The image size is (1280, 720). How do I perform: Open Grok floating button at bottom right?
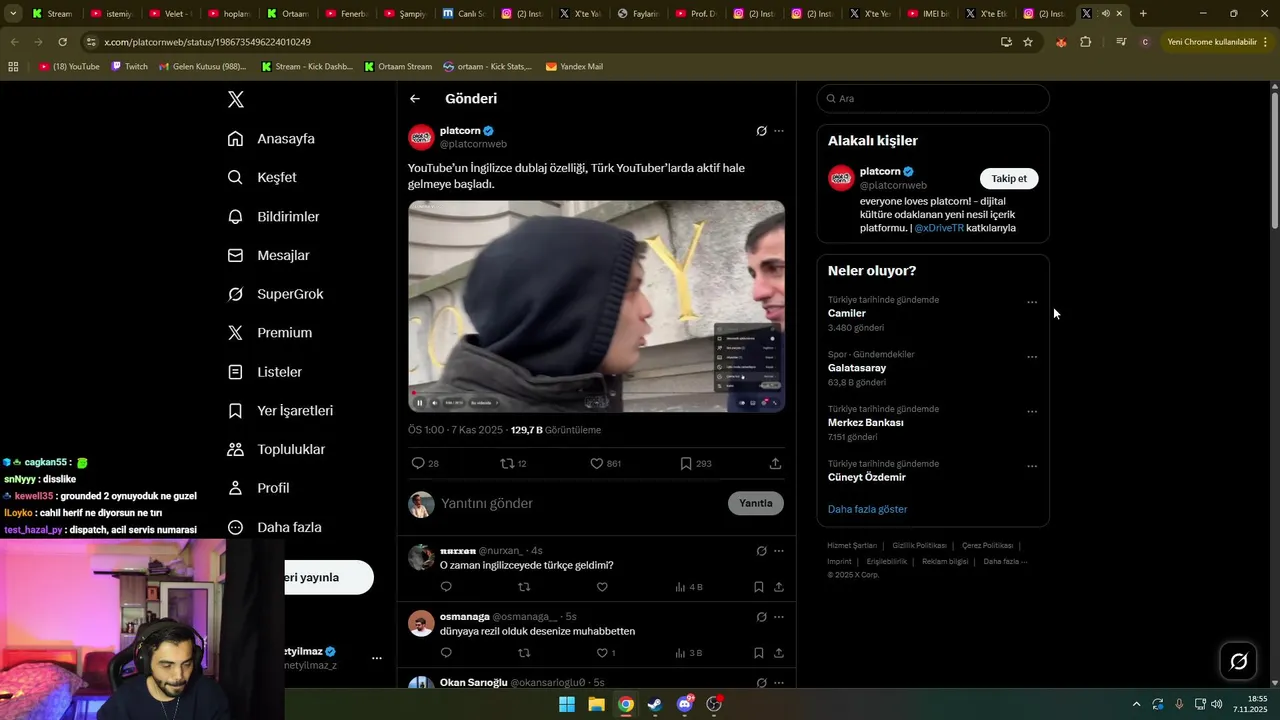1239,661
